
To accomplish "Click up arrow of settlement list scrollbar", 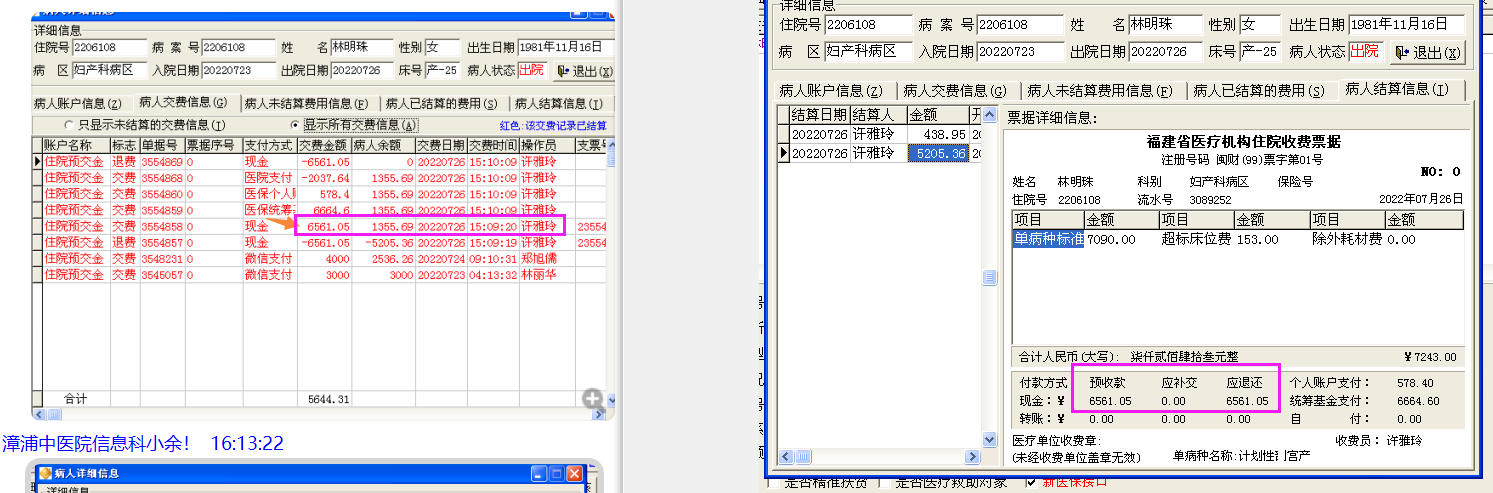I will 989,116.
